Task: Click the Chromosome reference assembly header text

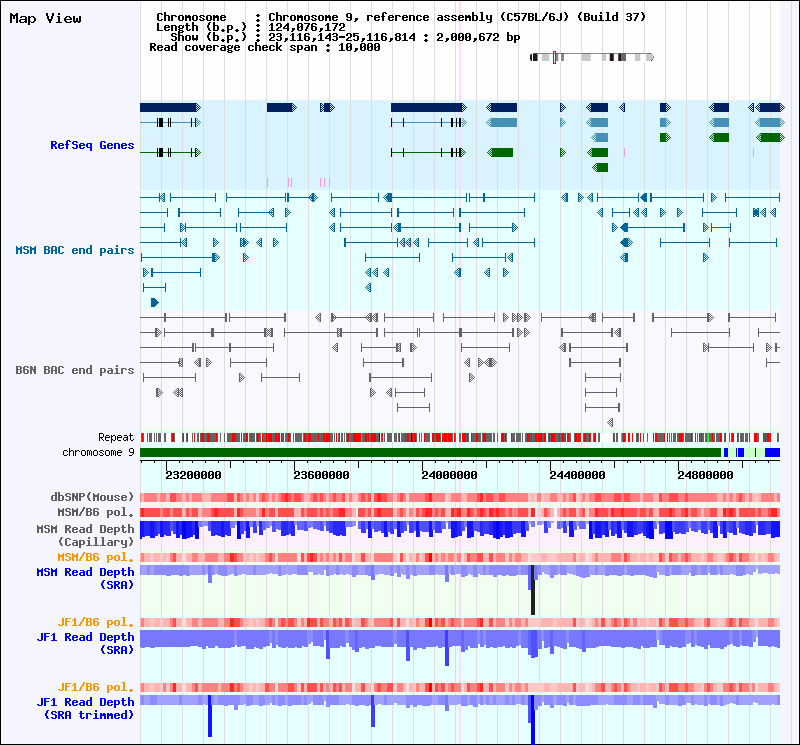Action: pyautogui.click(x=401, y=17)
